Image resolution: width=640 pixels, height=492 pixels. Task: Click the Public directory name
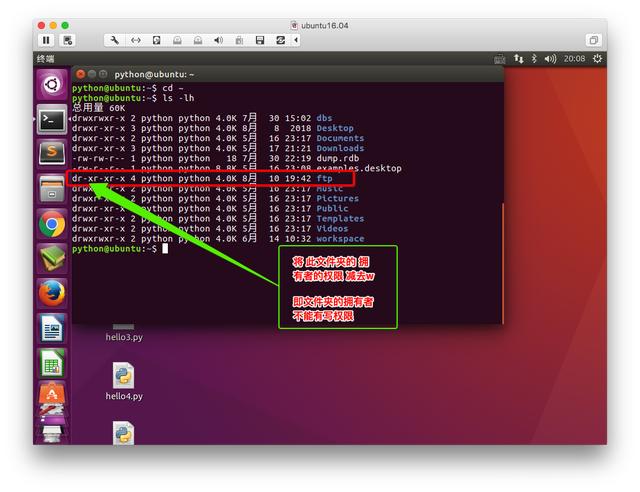(x=332, y=209)
